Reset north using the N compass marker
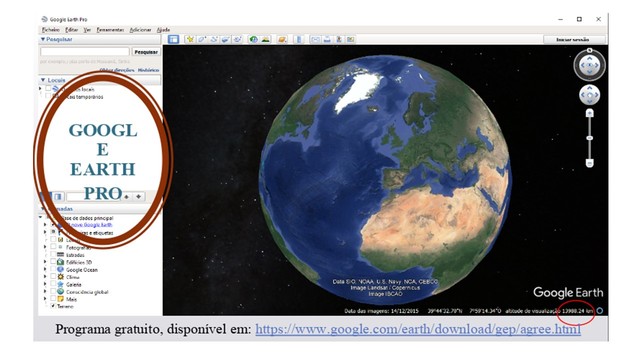The width and height of the screenshot is (640, 360). click(x=589, y=51)
